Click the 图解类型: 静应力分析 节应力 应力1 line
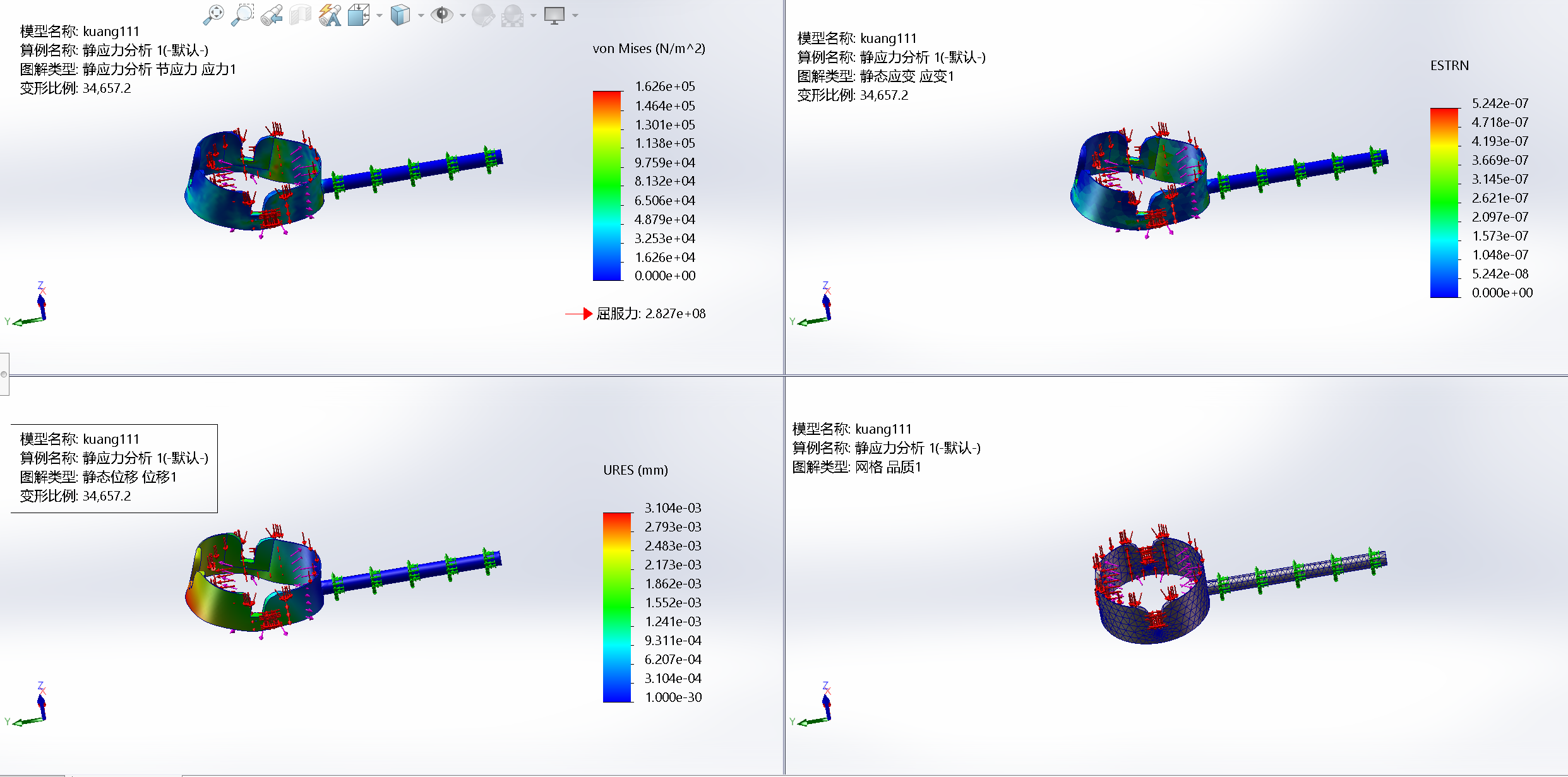This screenshot has width=1568, height=777. point(128,69)
